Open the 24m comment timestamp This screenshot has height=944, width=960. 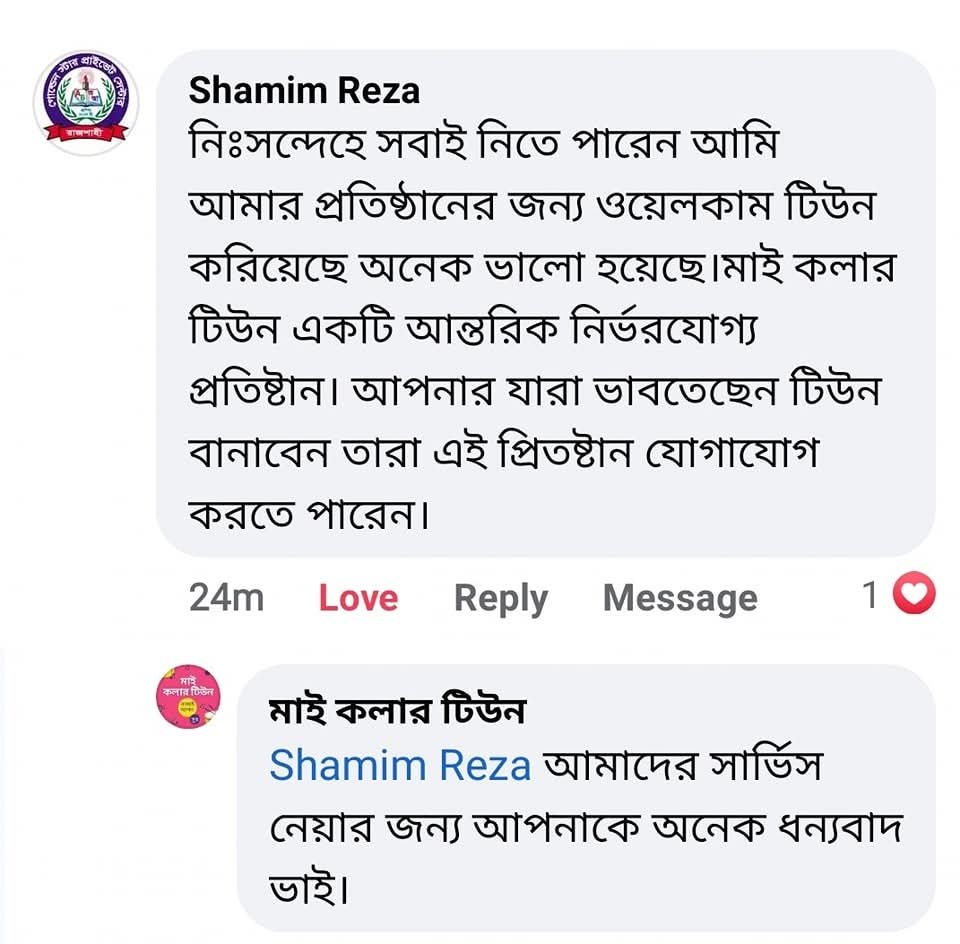click(226, 598)
